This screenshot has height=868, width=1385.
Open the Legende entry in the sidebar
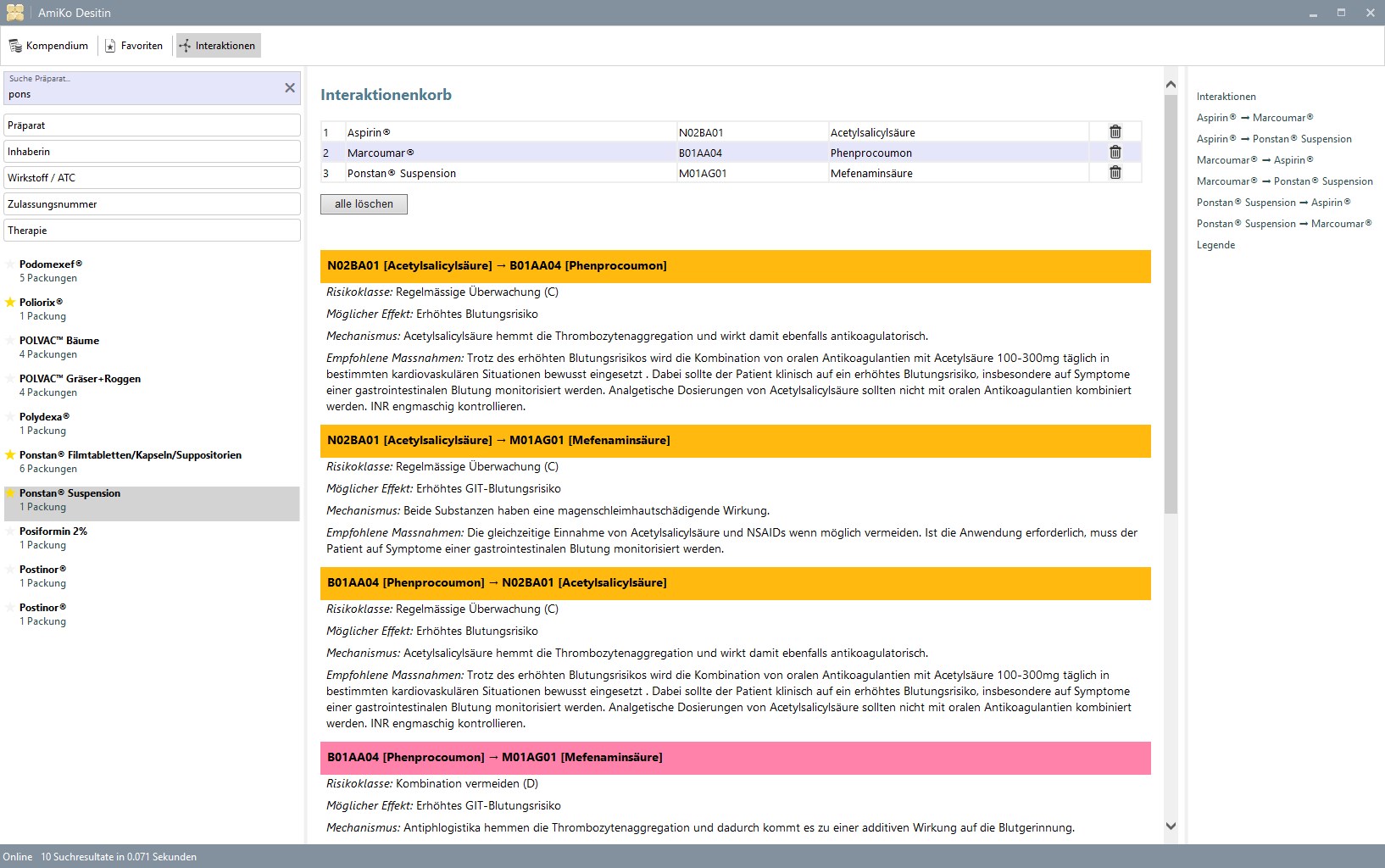[1215, 244]
